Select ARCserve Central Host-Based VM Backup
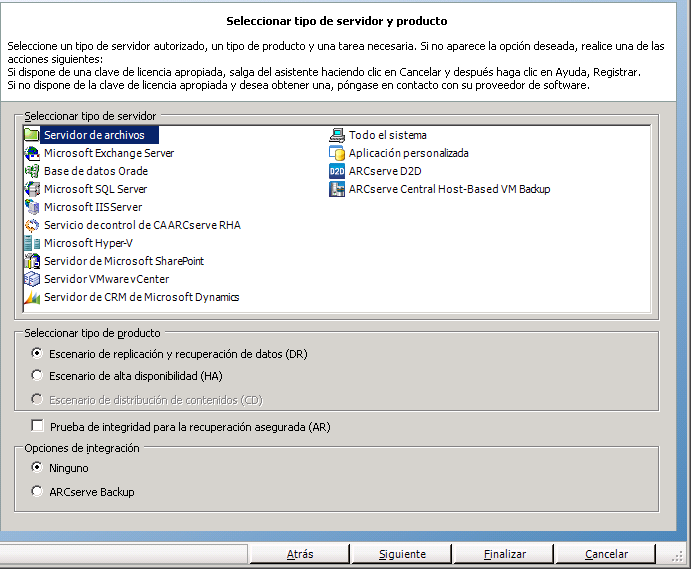The height and width of the screenshot is (569, 691). click(x=450, y=189)
